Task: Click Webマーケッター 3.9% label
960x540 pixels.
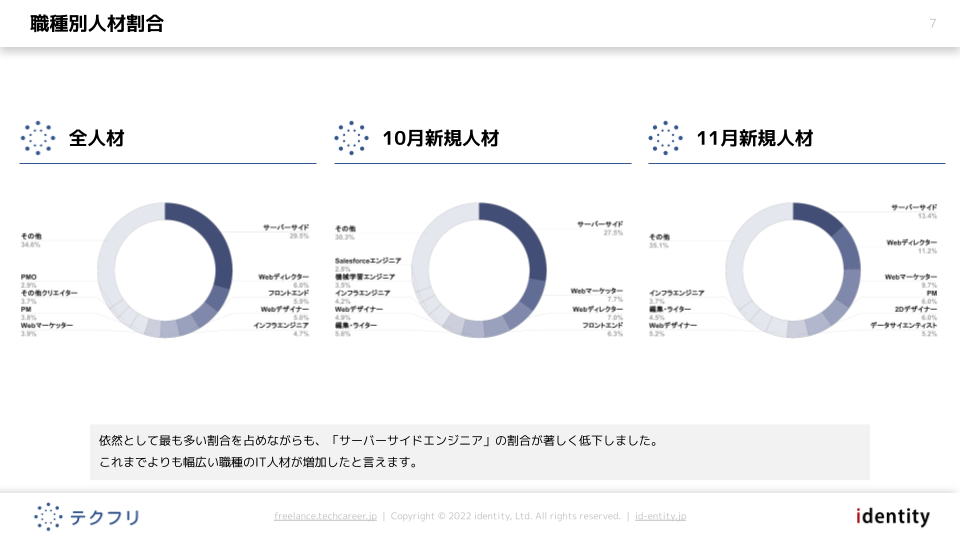Action: 47,329
